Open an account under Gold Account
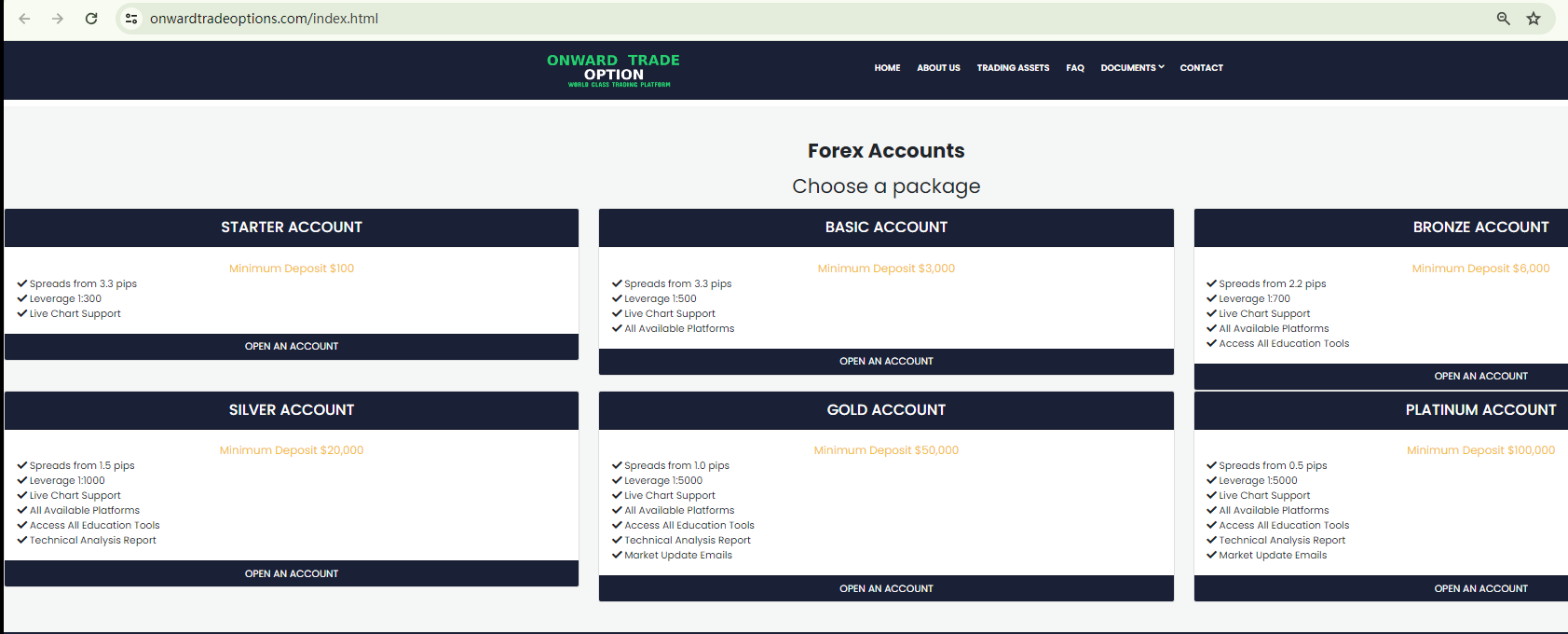Image resolution: width=1568 pixels, height=634 pixels. 886,588
